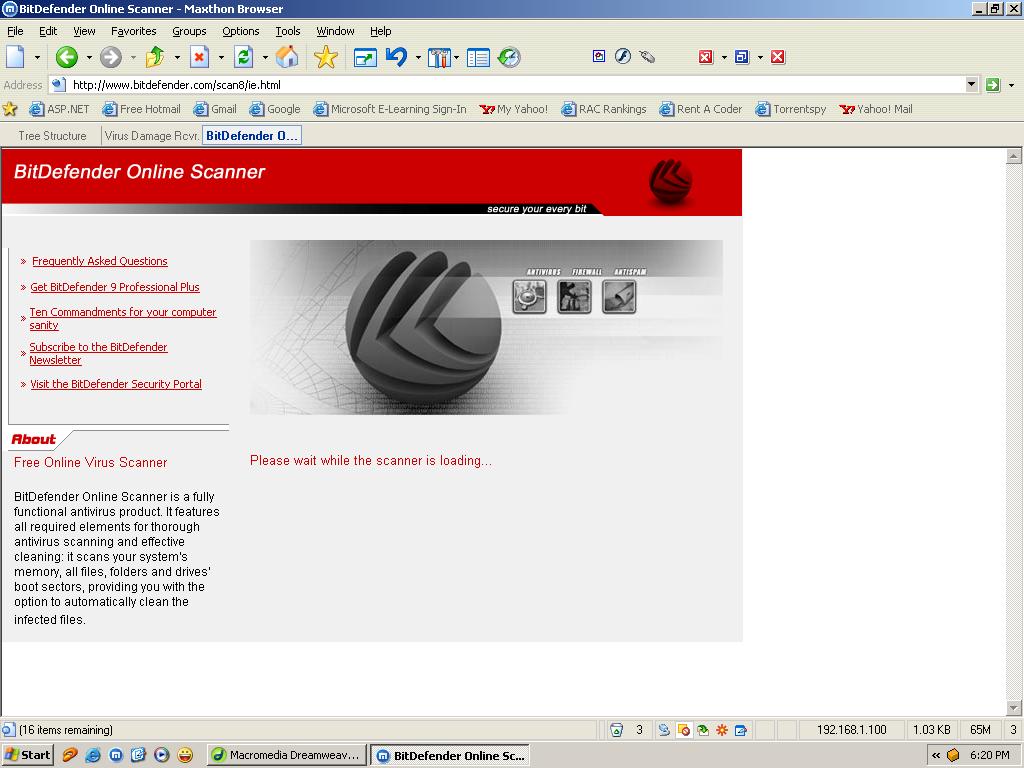Image resolution: width=1024 pixels, height=768 pixels.
Task: Open the address bar URL history dropdown
Action: pyautogui.click(x=972, y=84)
